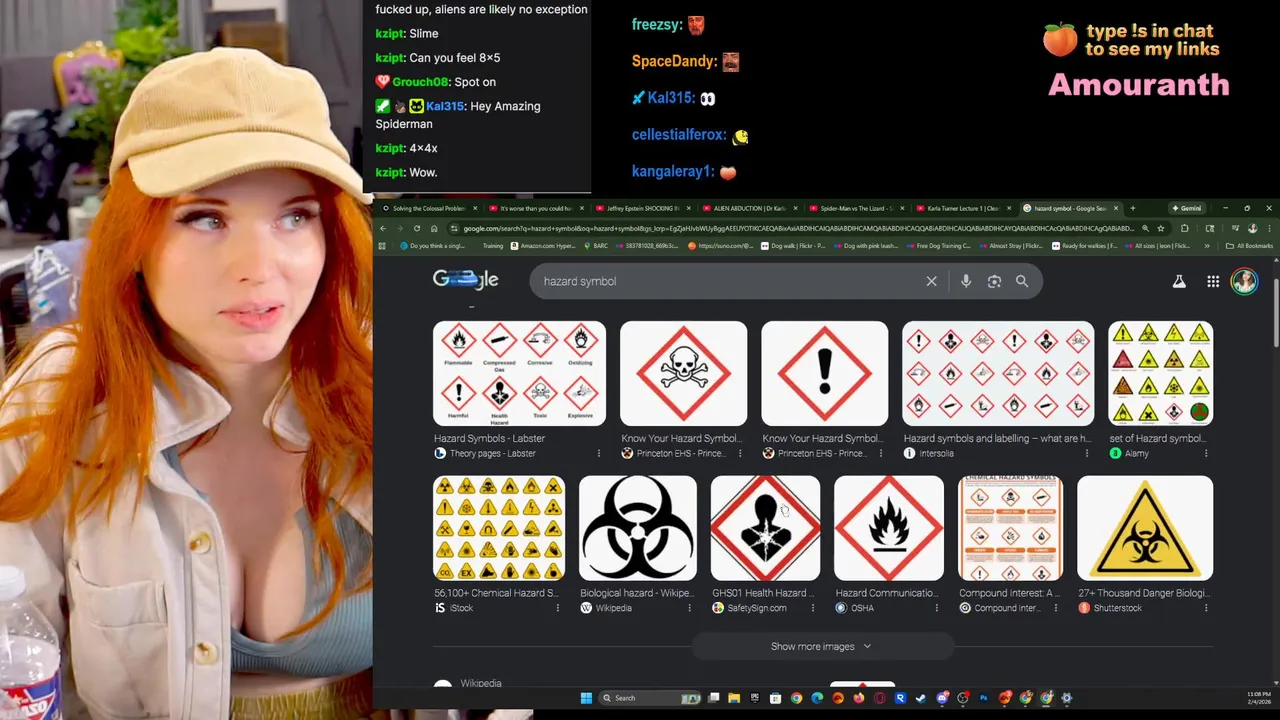Open the Google apps grid icon

pyautogui.click(x=1213, y=282)
